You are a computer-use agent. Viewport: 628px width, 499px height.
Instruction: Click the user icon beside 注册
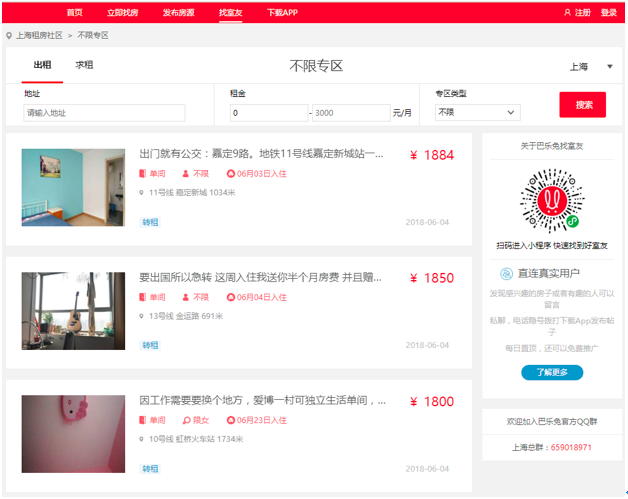click(x=567, y=12)
